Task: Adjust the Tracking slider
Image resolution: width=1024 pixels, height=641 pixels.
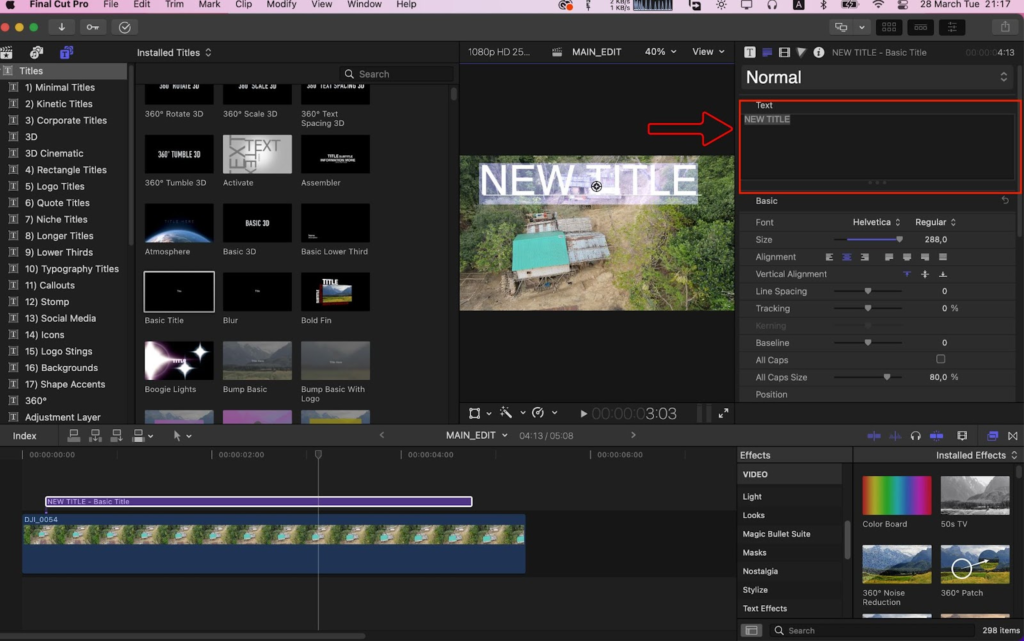Action: [868, 308]
